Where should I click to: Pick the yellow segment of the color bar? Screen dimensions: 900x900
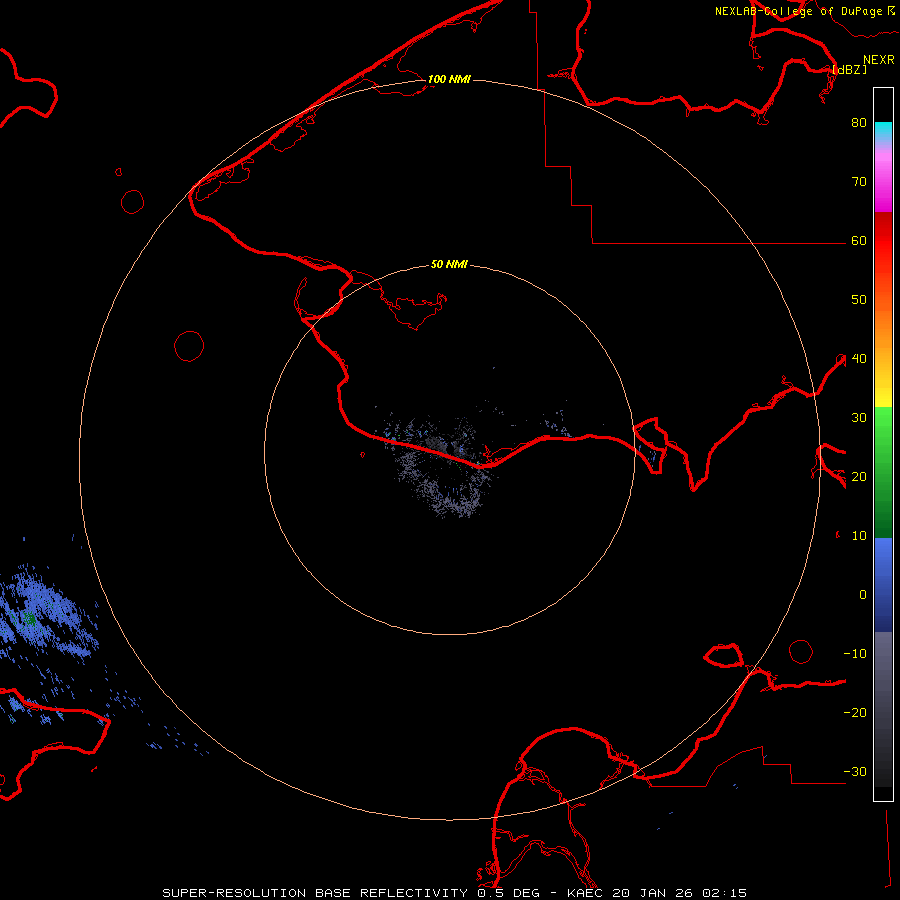883,397
